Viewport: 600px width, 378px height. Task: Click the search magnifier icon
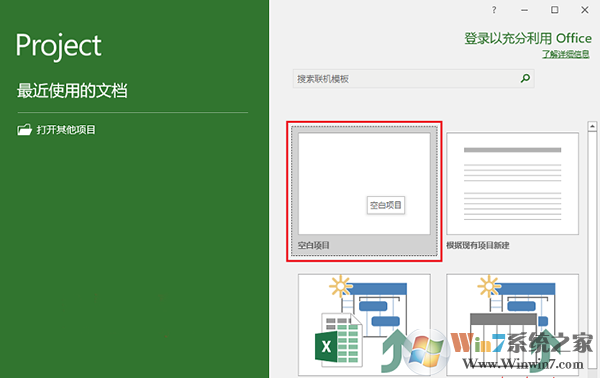pyautogui.click(x=525, y=78)
